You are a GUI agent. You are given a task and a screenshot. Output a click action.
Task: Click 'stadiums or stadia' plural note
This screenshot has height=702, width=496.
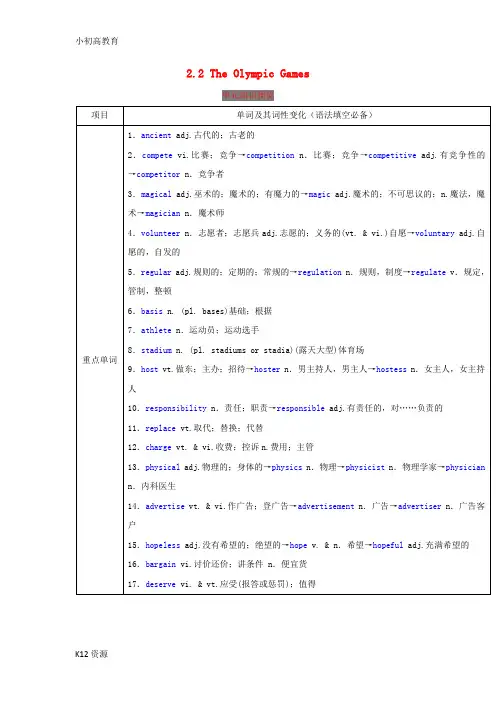(252, 350)
